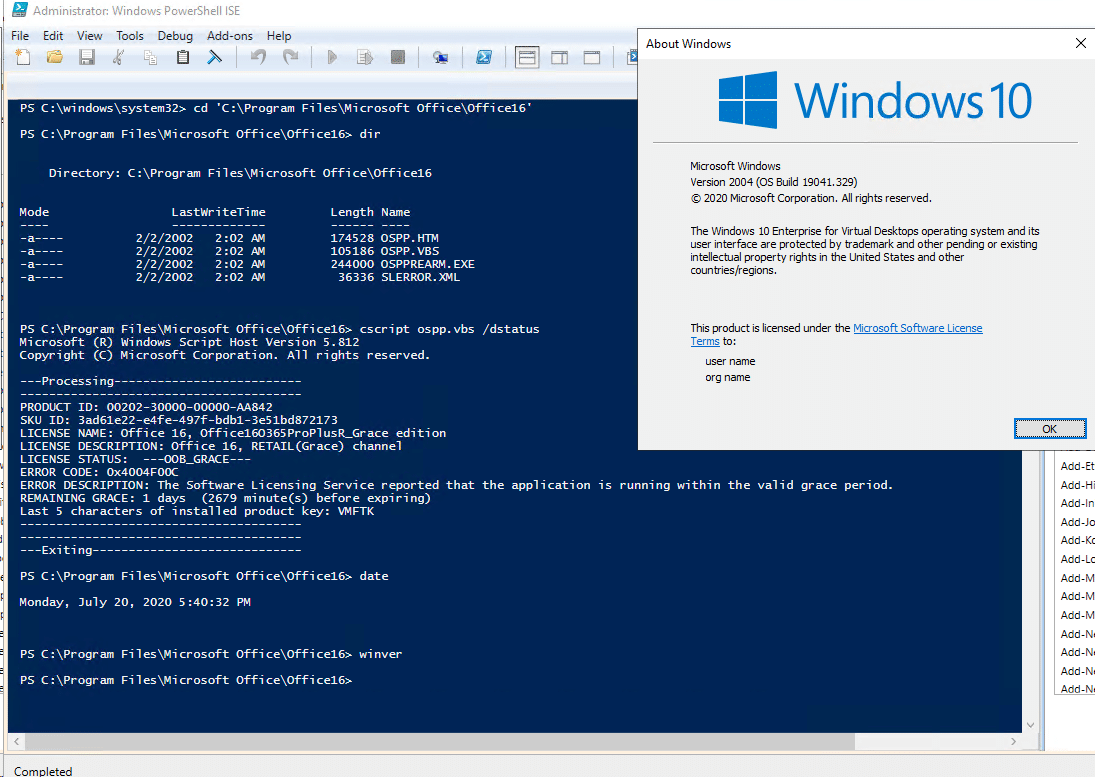
Task: Click the console horizontal scrollbar thumb
Action: [440, 741]
